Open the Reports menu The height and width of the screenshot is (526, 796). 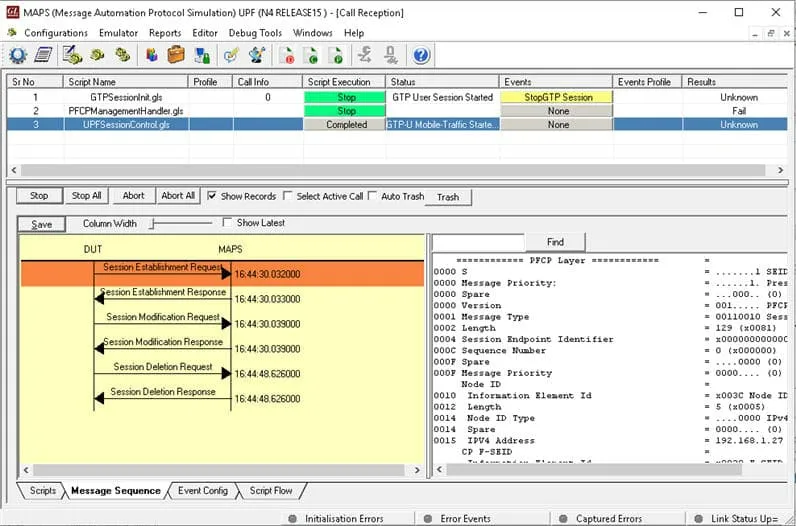165,32
